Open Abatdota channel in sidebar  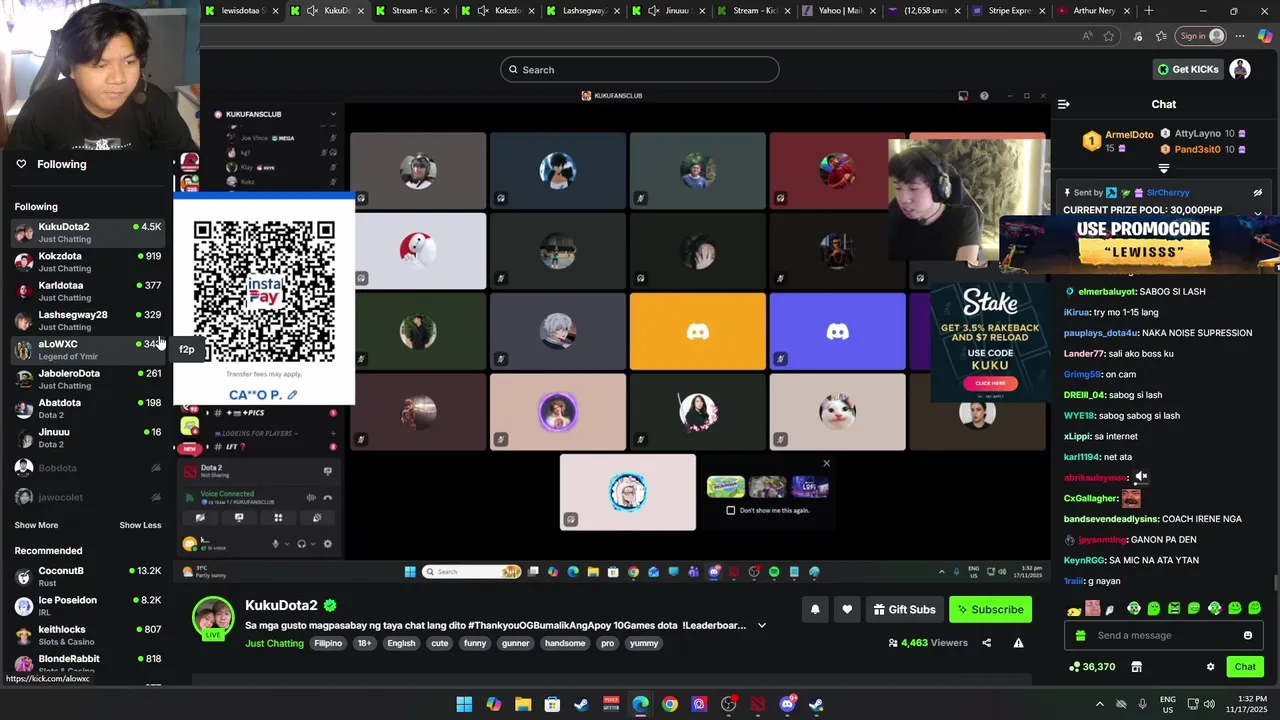tap(87, 408)
